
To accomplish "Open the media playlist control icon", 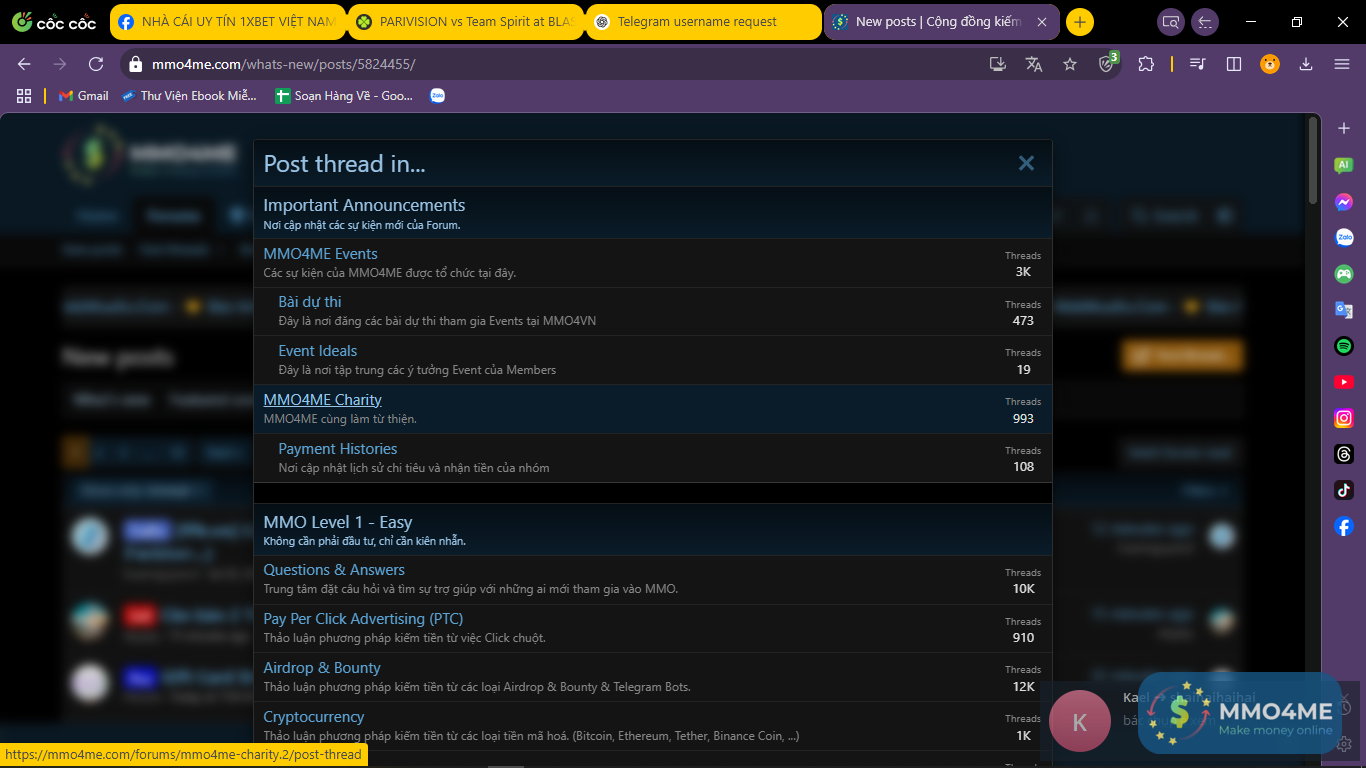I will [1198, 64].
